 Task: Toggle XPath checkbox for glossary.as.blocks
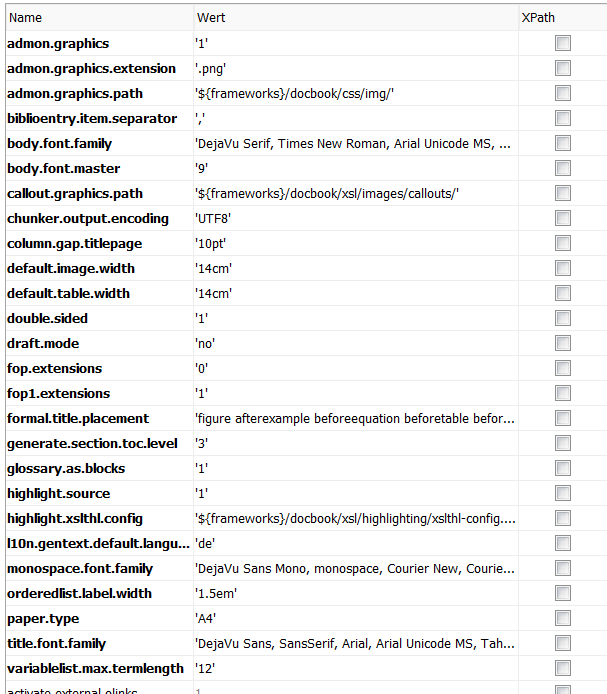[x=563, y=468]
